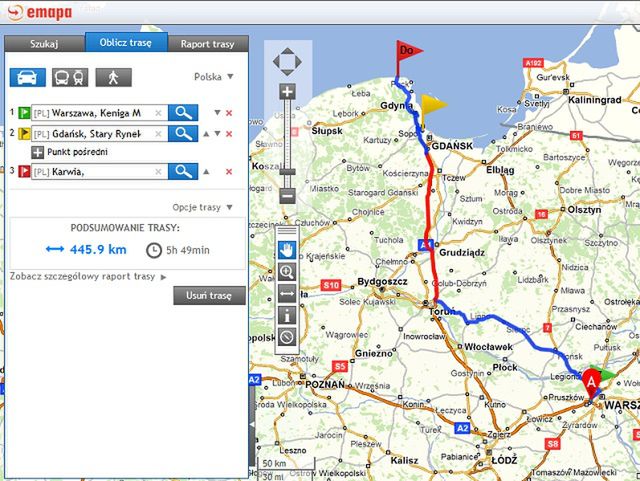The height and width of the screenshot is (481, 640).
Task: Select the hand pan tool
Action: (287, 250)
